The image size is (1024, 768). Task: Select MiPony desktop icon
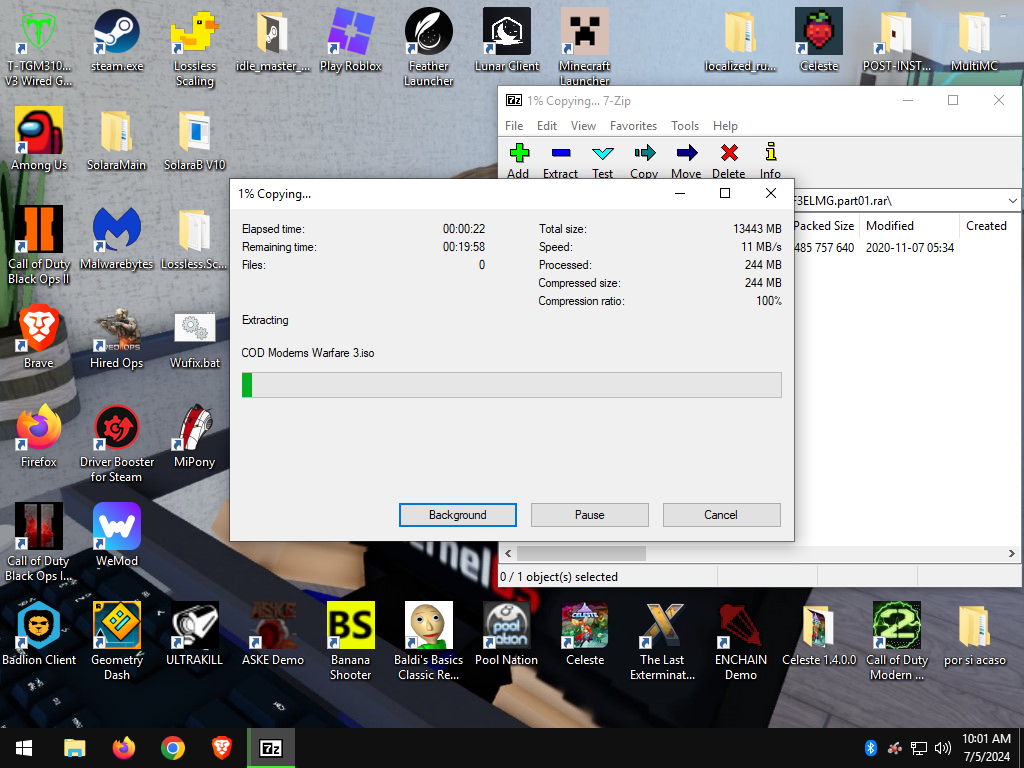(195, 436)
